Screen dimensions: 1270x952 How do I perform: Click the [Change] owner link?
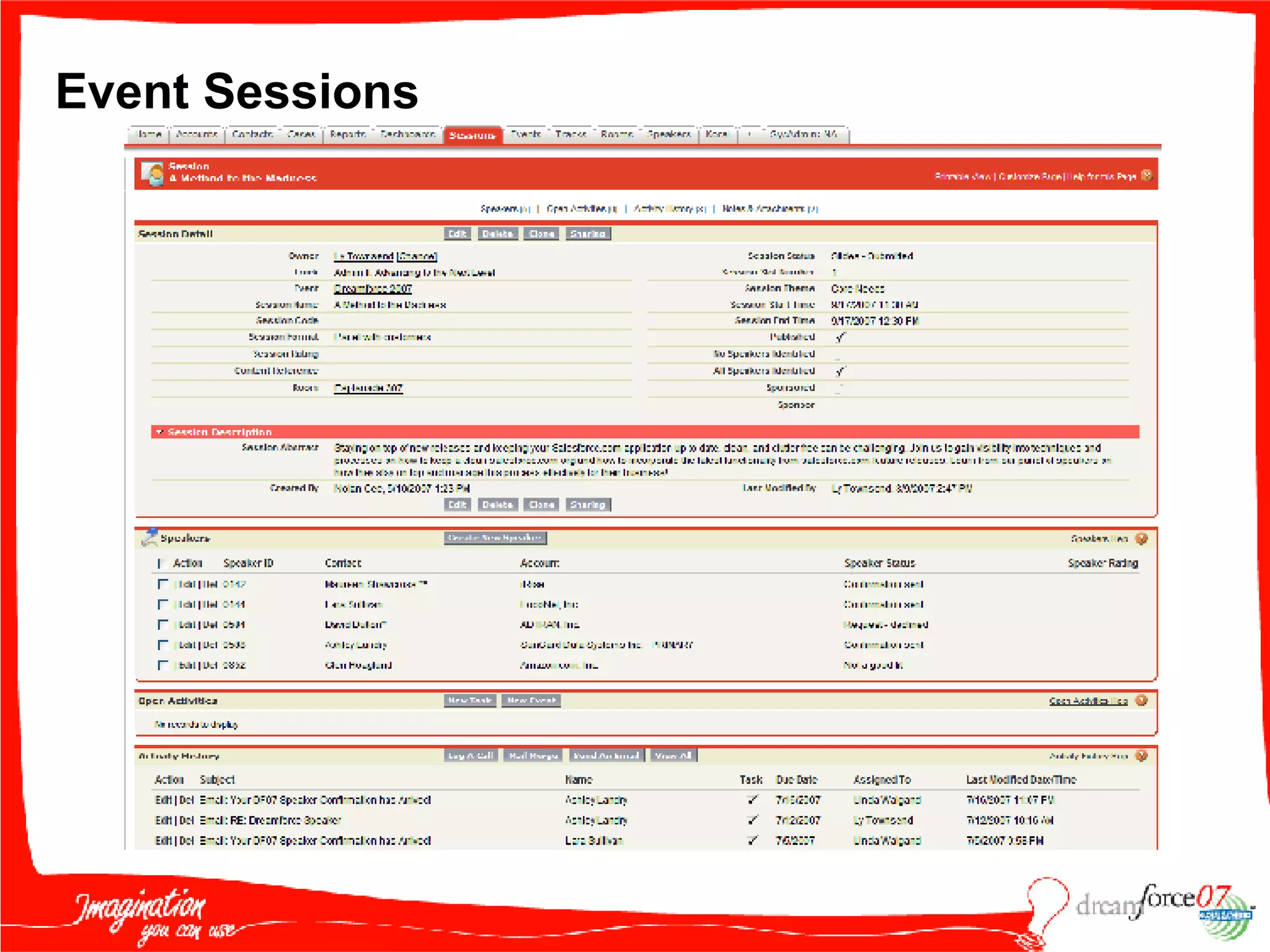point(417,256)
